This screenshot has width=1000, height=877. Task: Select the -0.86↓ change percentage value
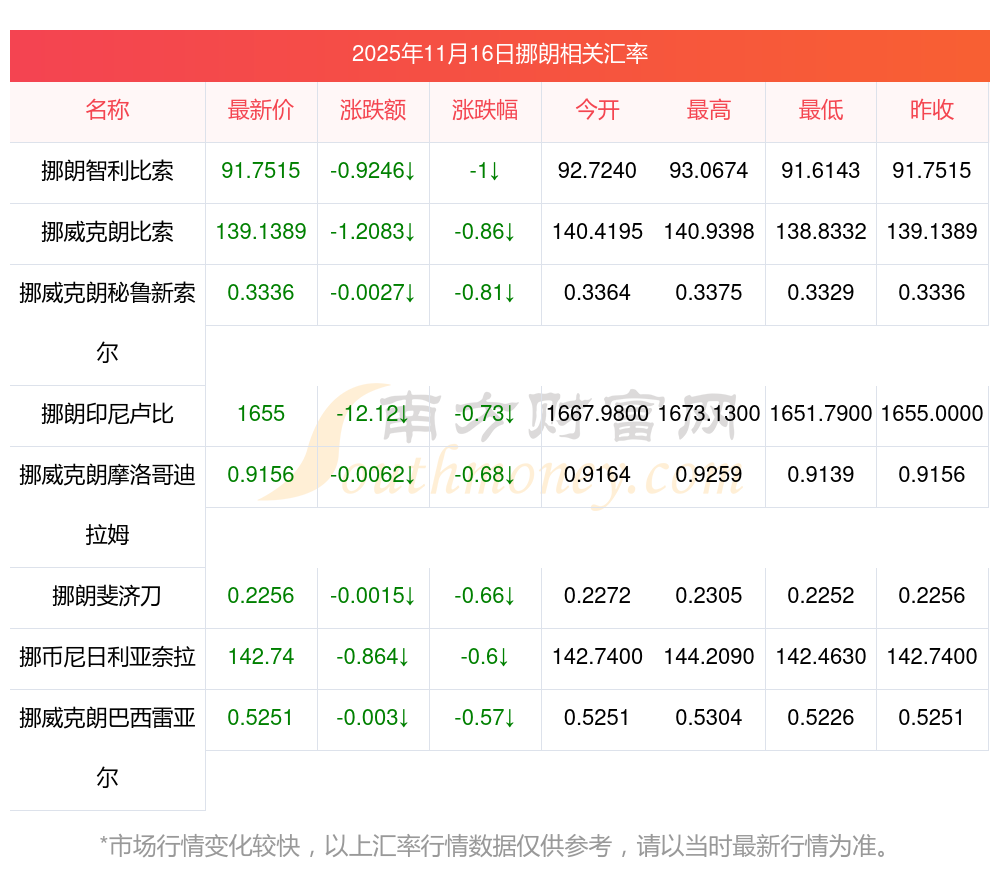click(x=485, y=232)
